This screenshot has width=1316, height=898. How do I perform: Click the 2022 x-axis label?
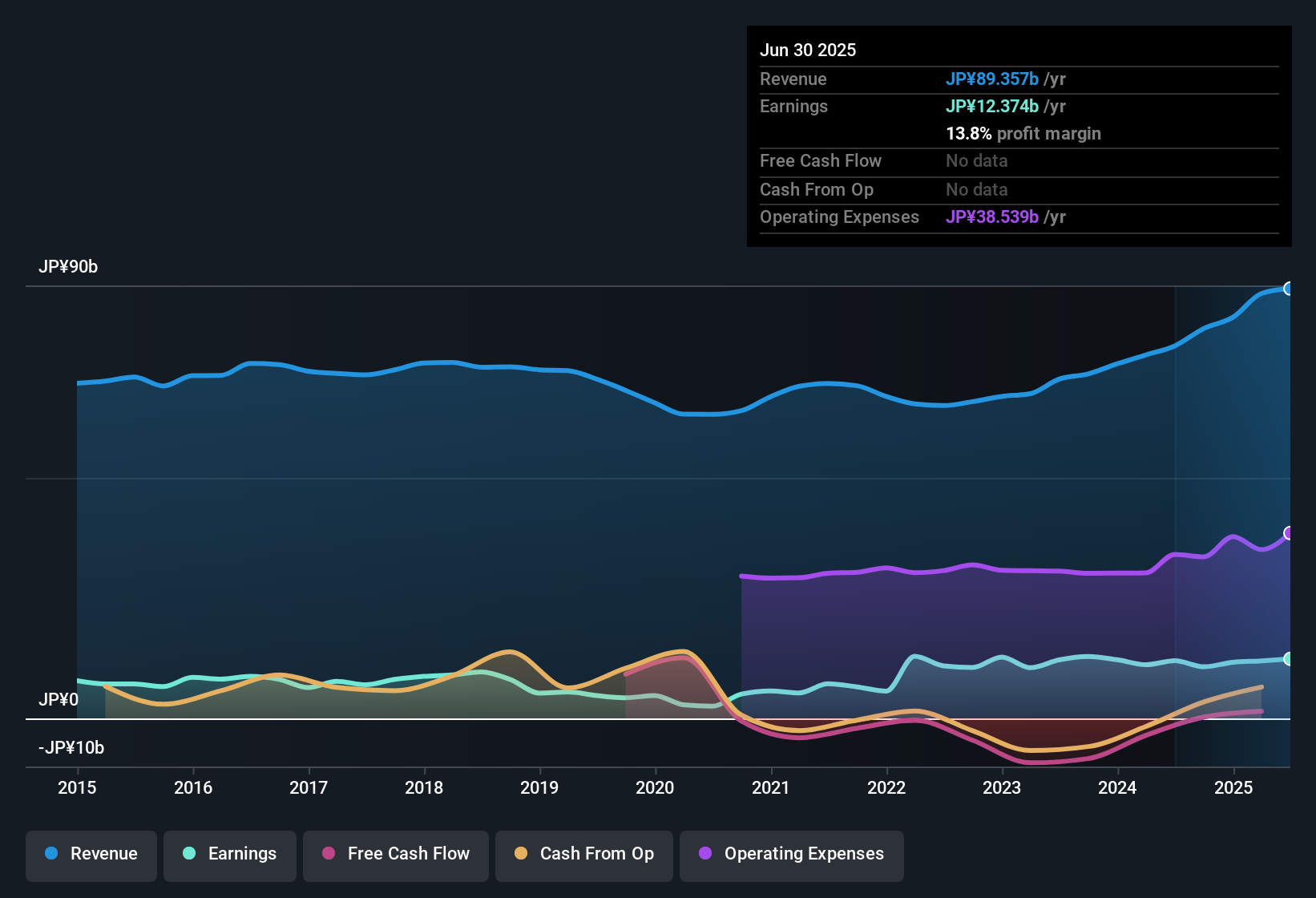point(886,788)
